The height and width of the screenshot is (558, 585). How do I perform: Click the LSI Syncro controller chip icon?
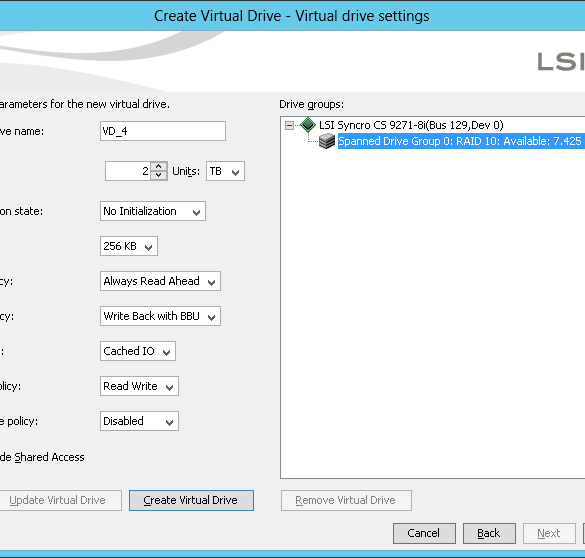point(308,125)
